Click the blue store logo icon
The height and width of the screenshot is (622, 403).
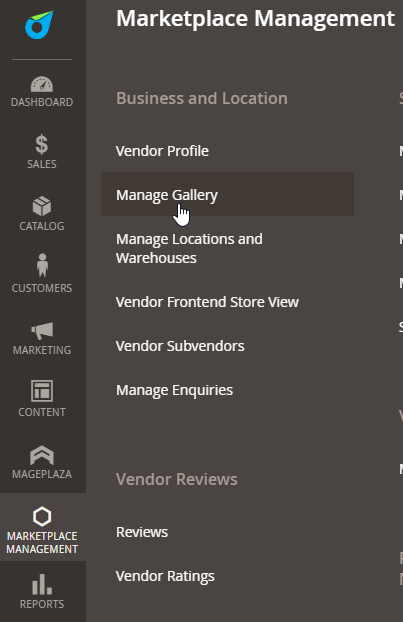point(39,25)
